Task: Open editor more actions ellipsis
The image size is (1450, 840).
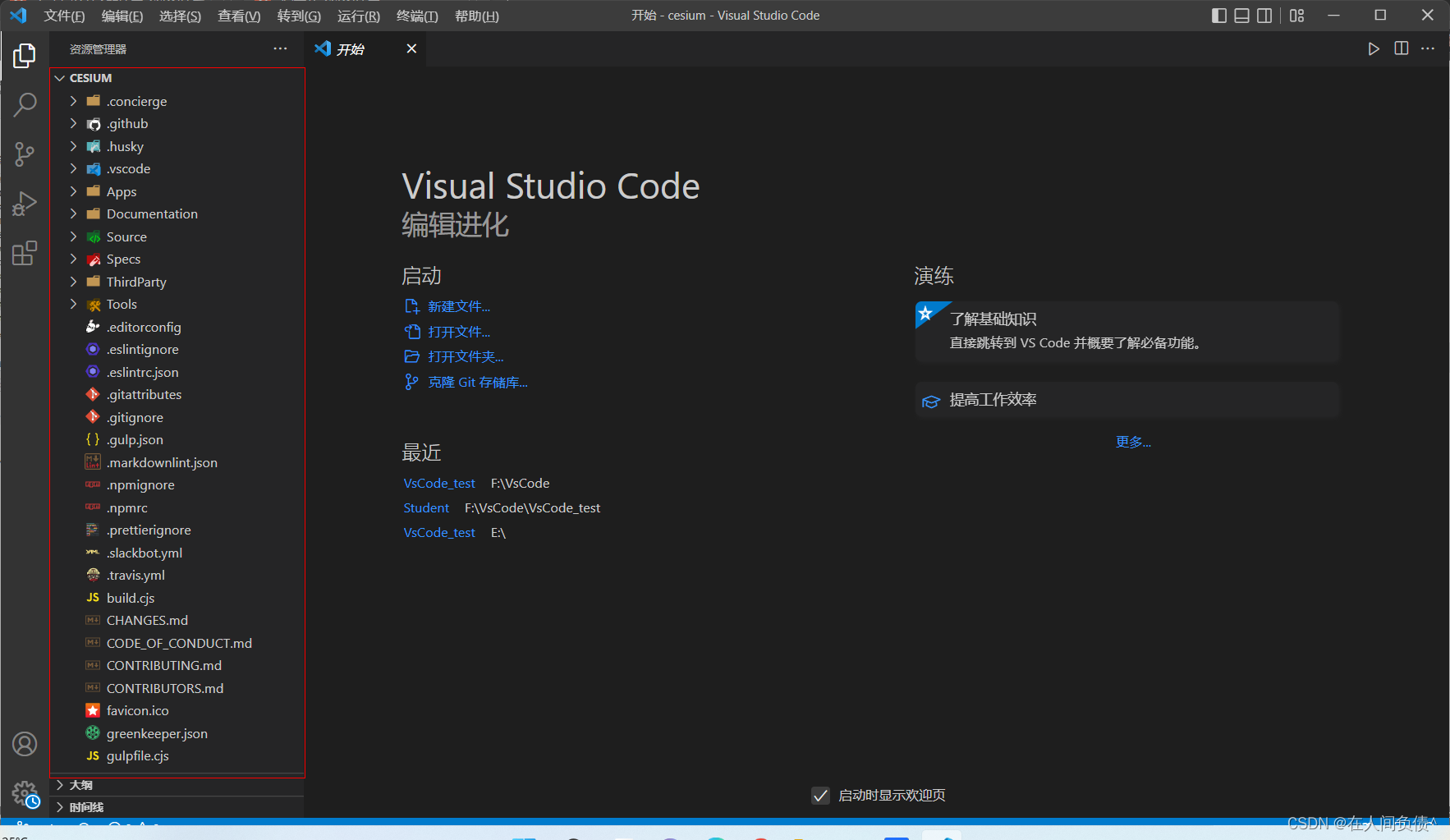Action: (1428, 49)
